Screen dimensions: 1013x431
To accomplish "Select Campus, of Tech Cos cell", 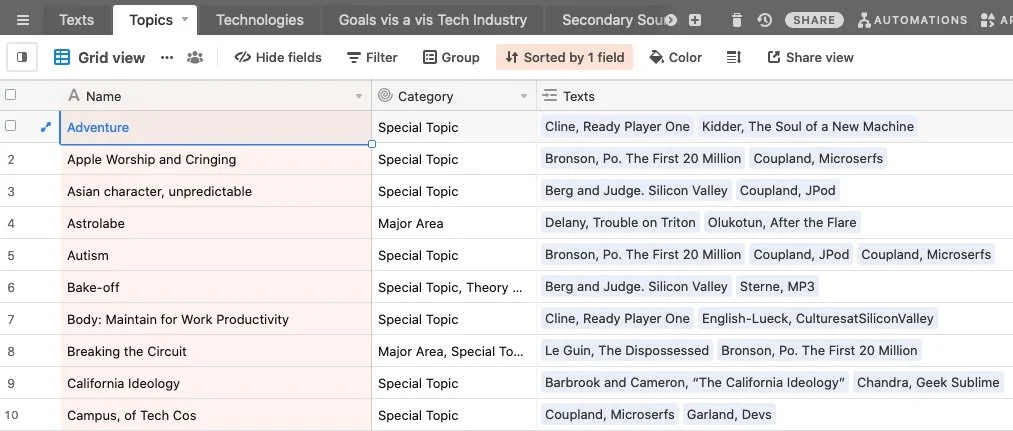I will [216, 415].
